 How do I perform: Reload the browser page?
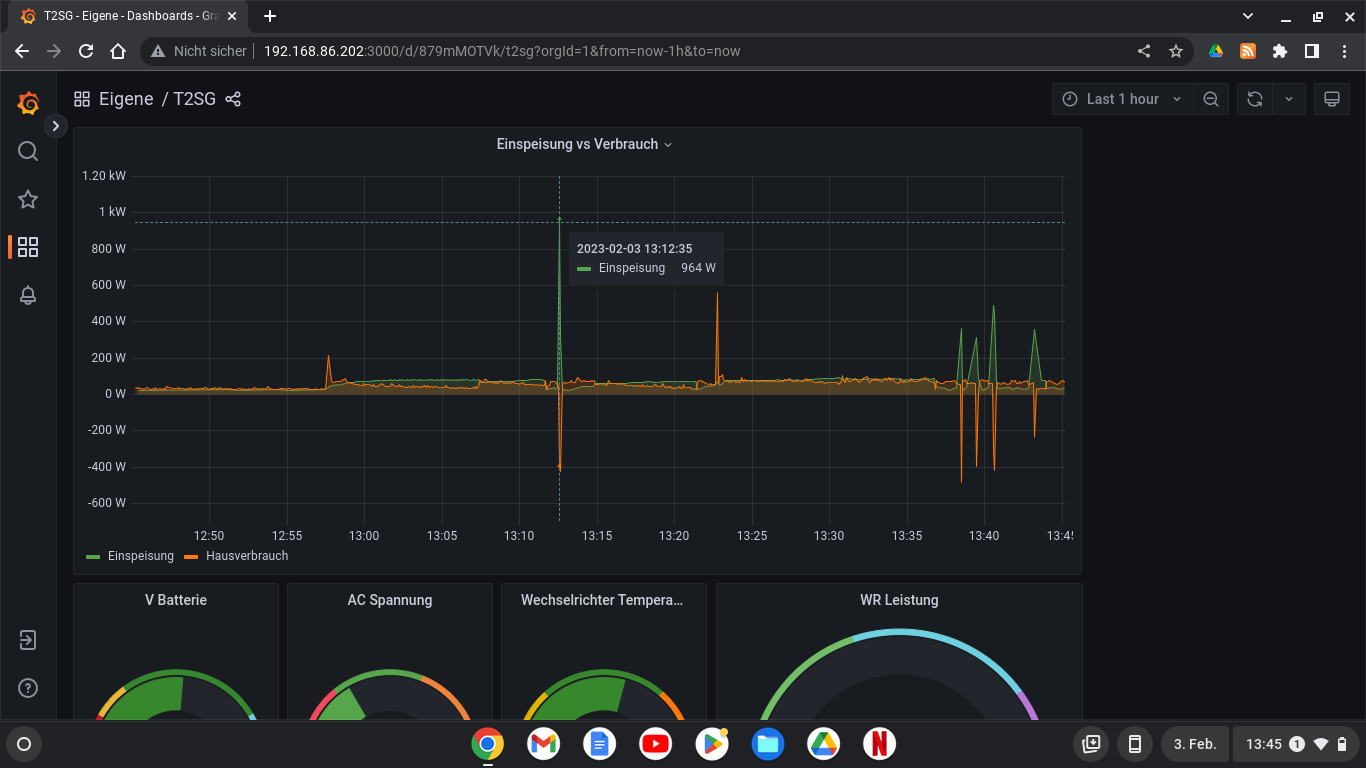86,51
